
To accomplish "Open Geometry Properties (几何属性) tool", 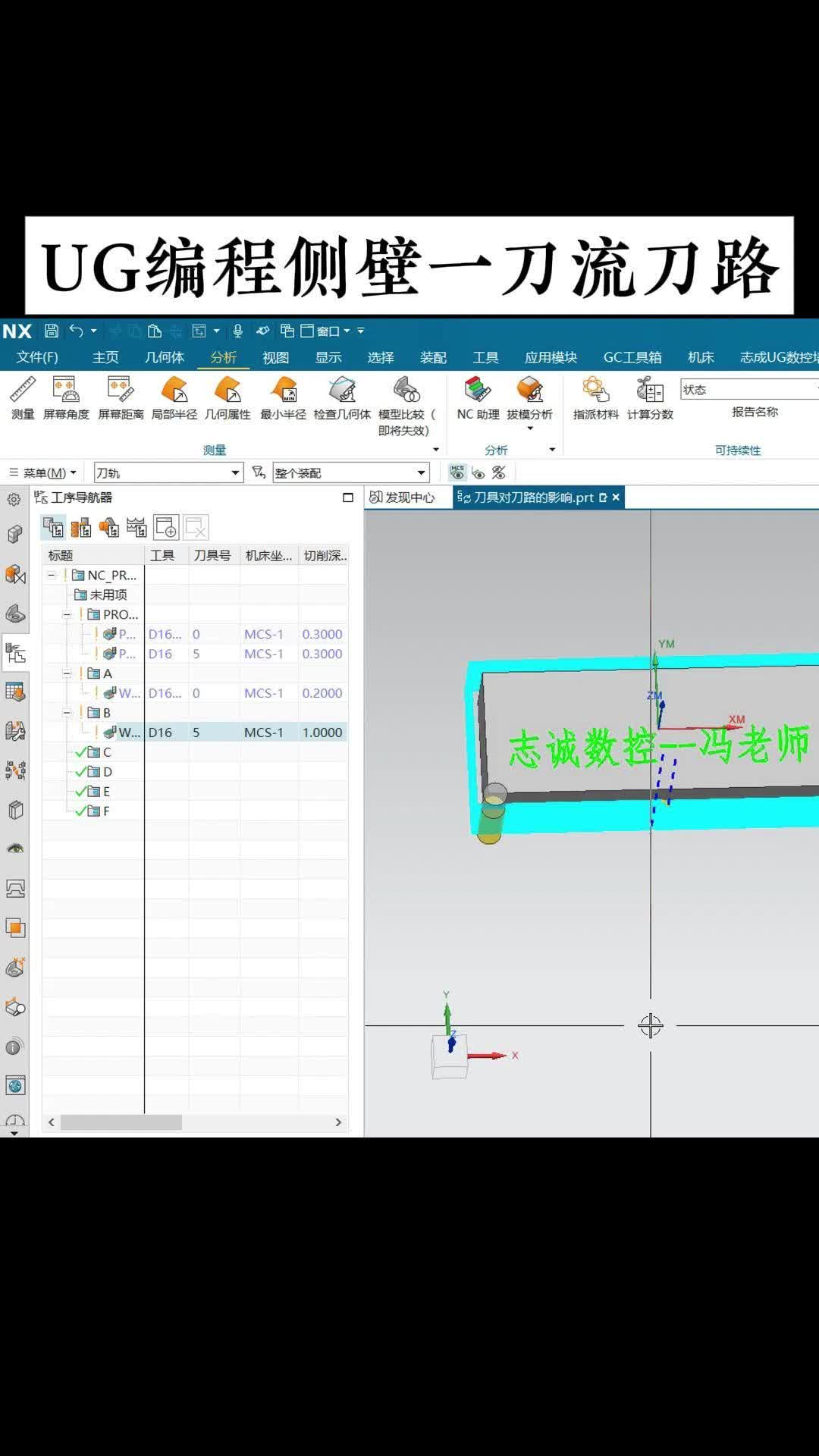I will (x=227, y=398).
